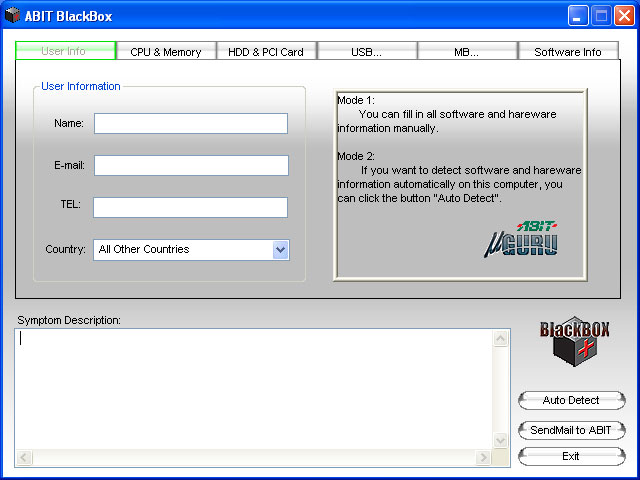Click the symptom box scroll left arrow

[x=24, y=458]
